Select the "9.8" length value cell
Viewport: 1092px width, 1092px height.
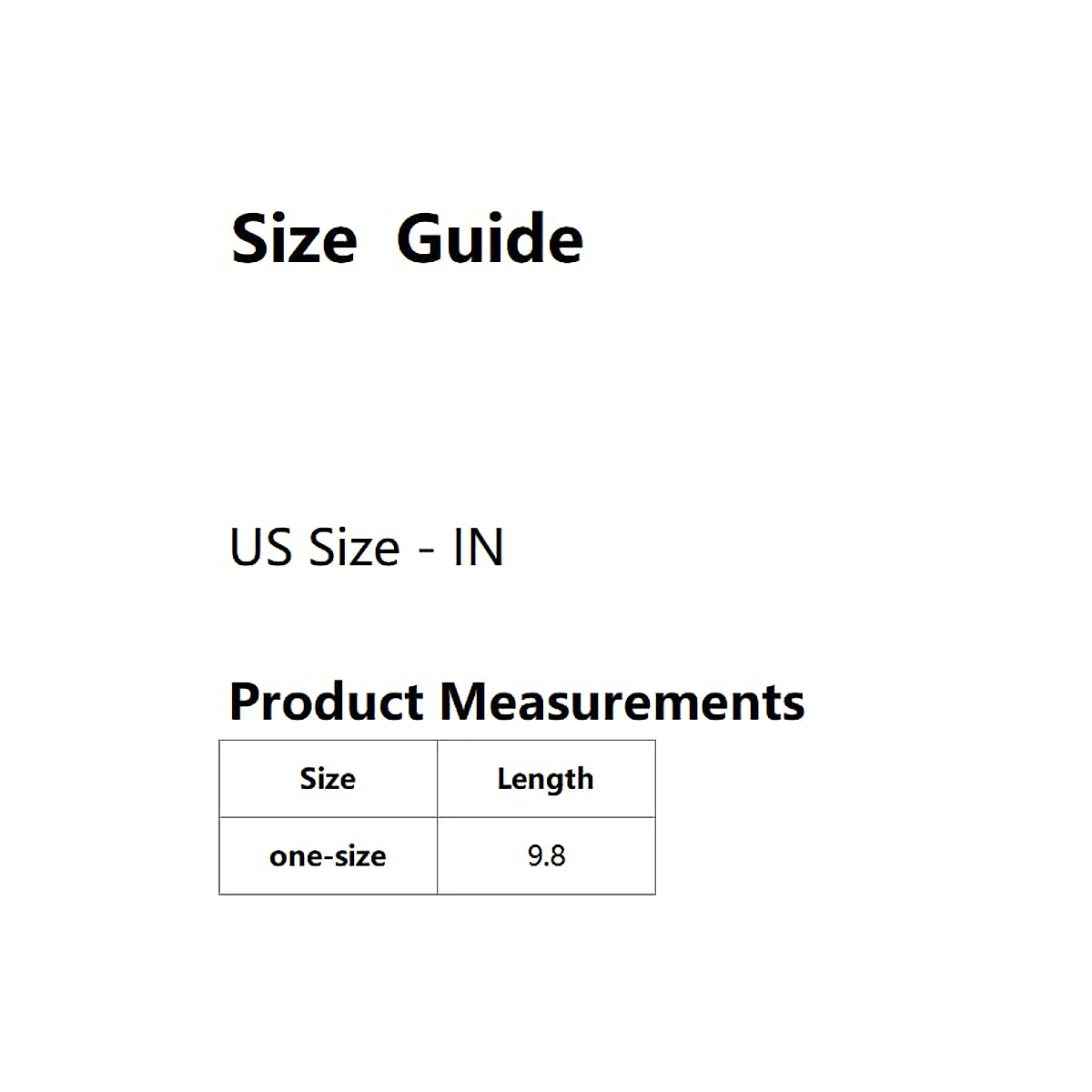pos(546,856)
